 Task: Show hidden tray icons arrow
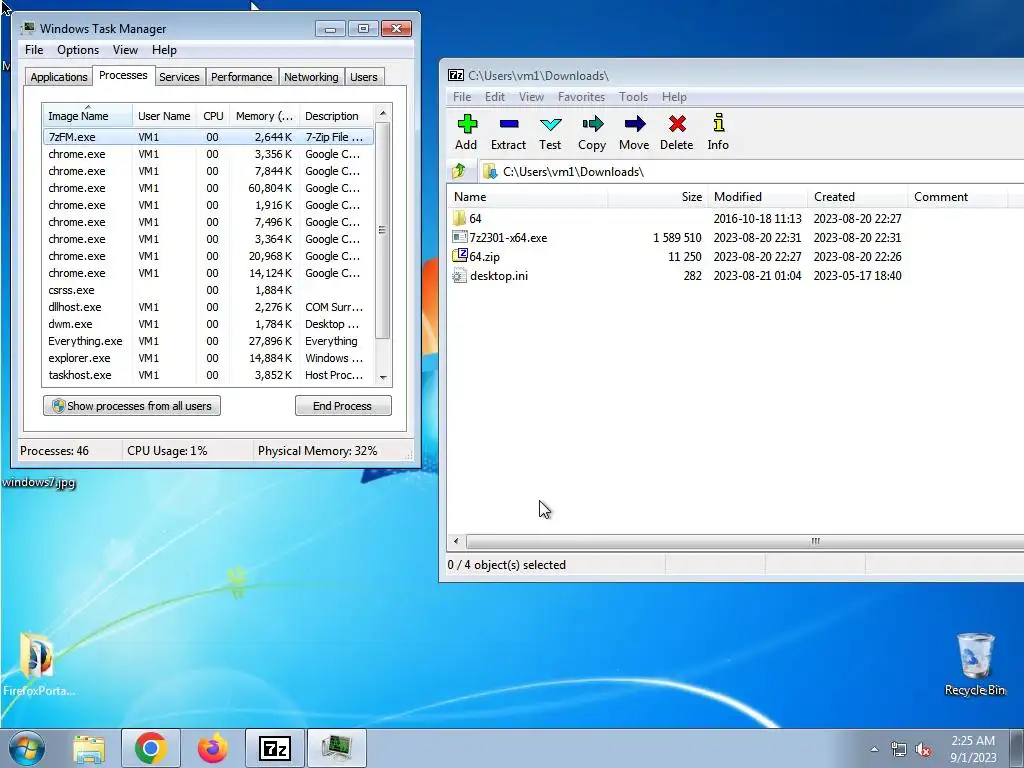874,750
